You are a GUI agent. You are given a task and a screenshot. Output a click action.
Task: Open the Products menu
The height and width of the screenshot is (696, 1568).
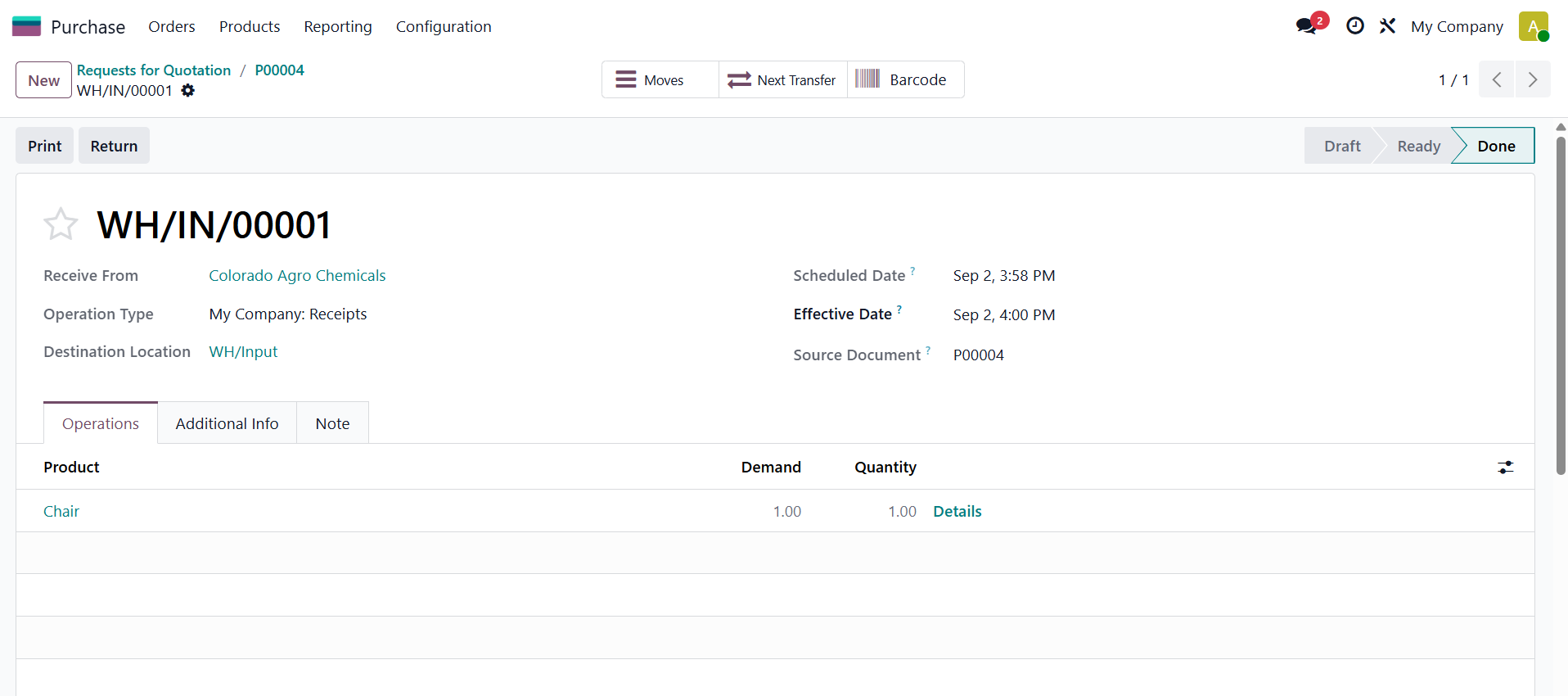(x=250, y=27)
